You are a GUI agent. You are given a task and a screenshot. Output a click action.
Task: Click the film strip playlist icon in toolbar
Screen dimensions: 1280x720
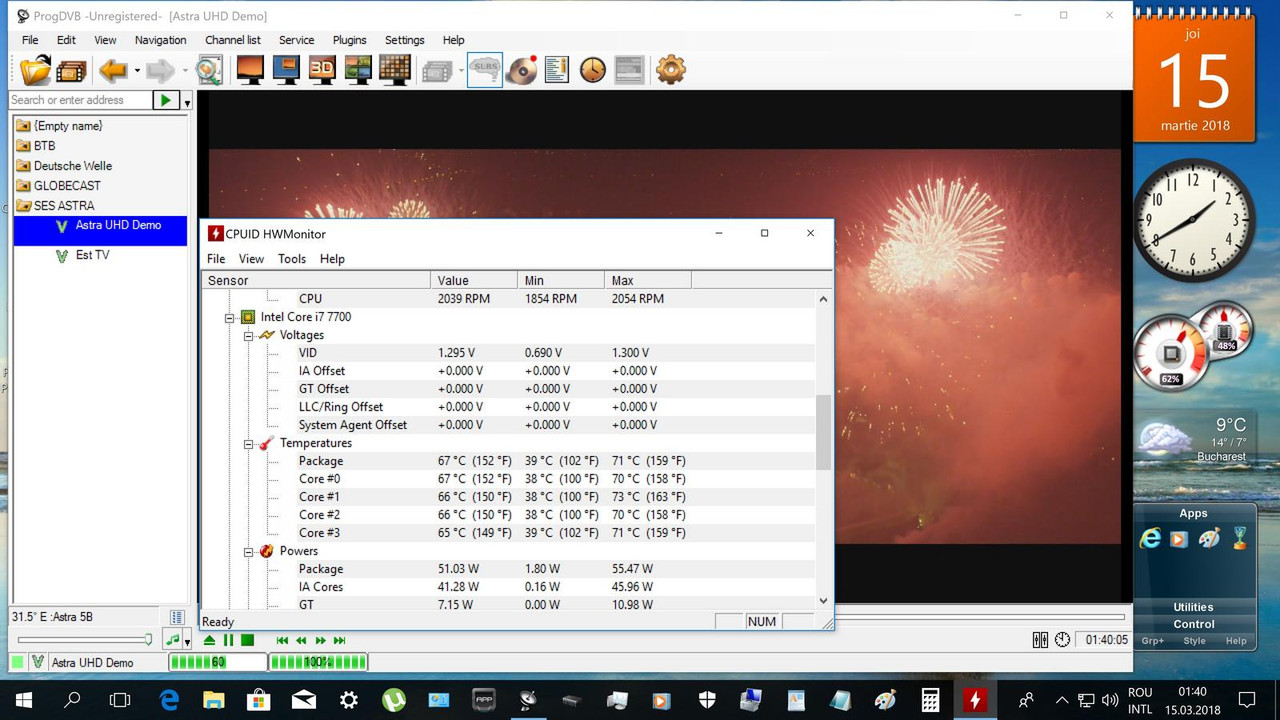(72, 70)
